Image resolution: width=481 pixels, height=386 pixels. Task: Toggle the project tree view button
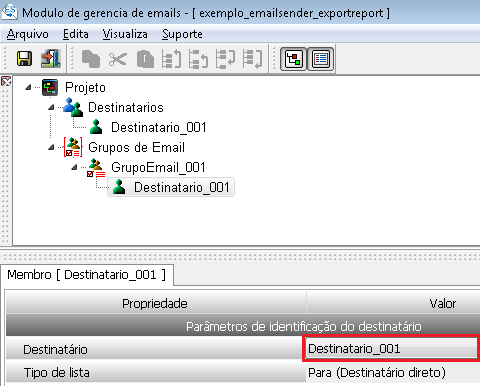[293, 59]
